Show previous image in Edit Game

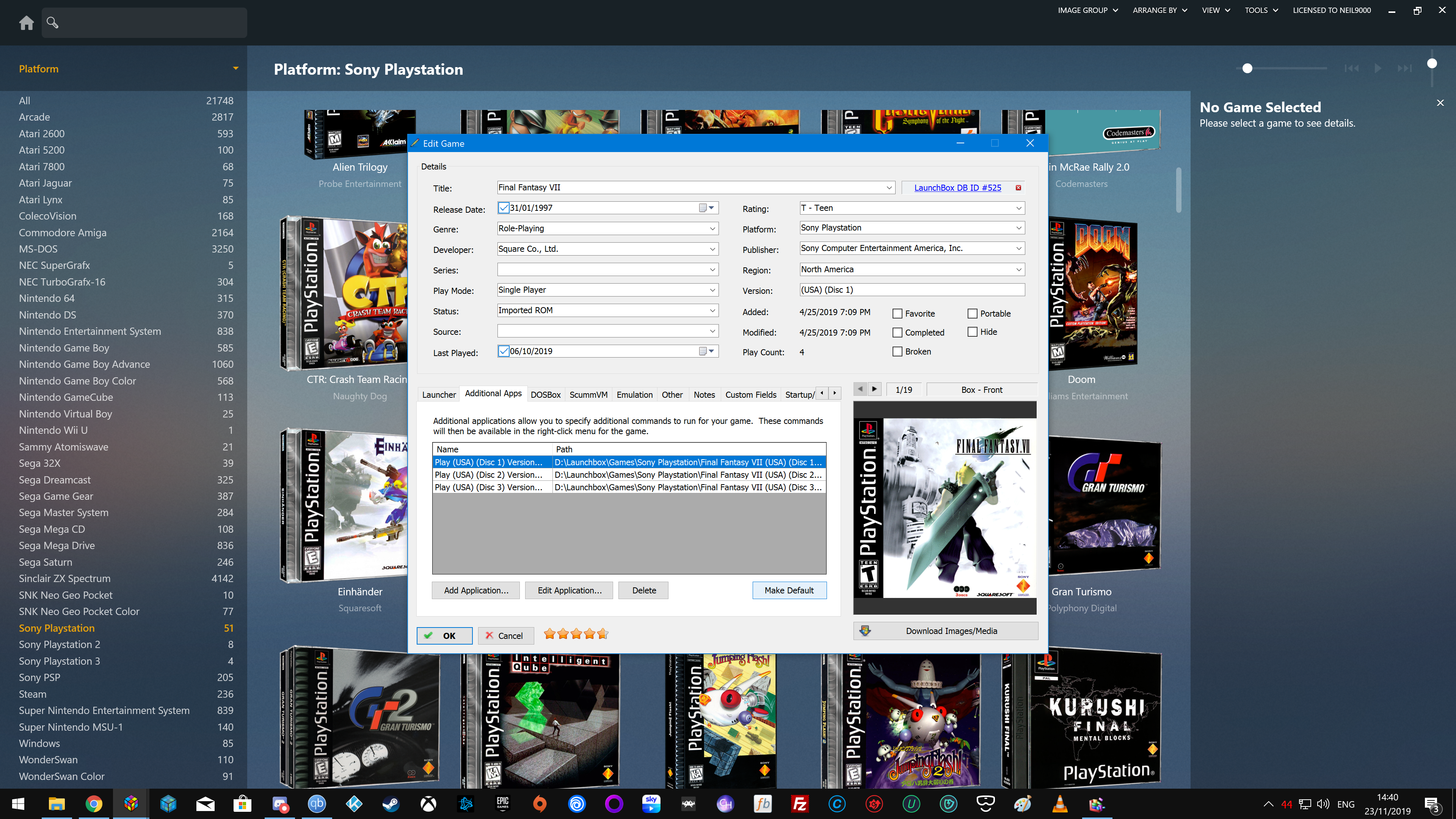tap(860, 389)
